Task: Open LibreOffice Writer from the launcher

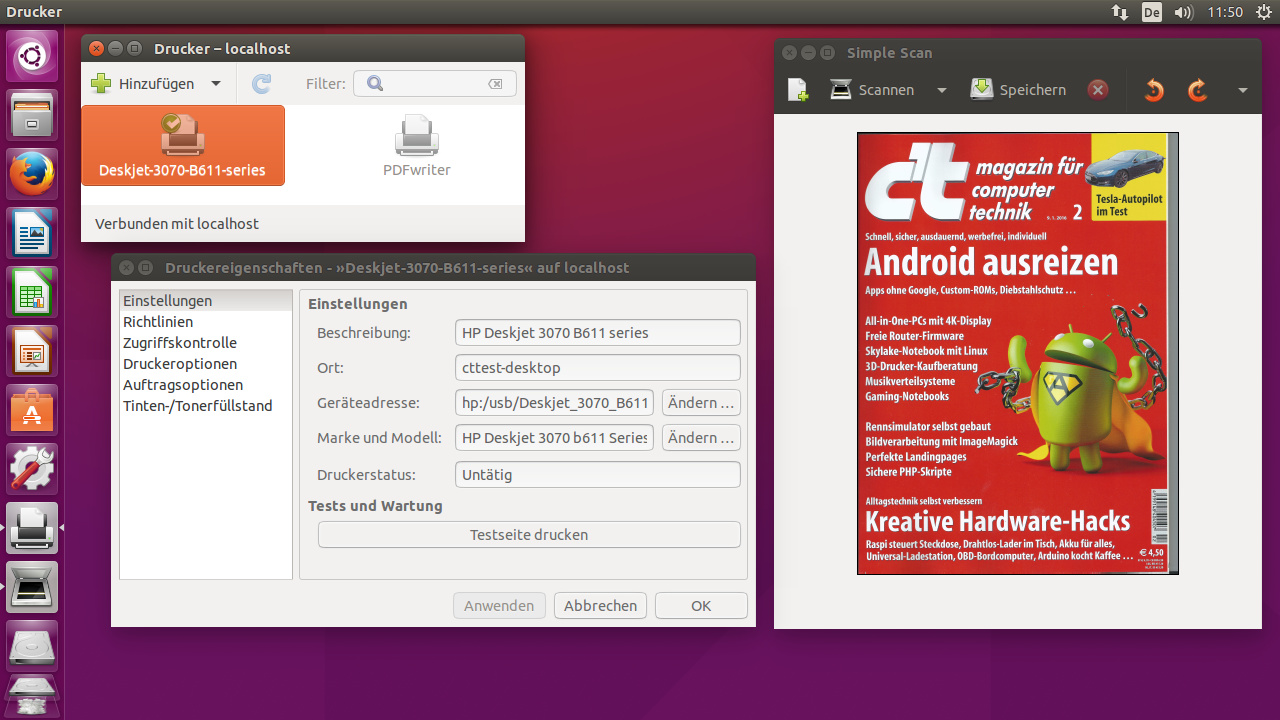Action: pyautogui.click(x=33, y=234)
